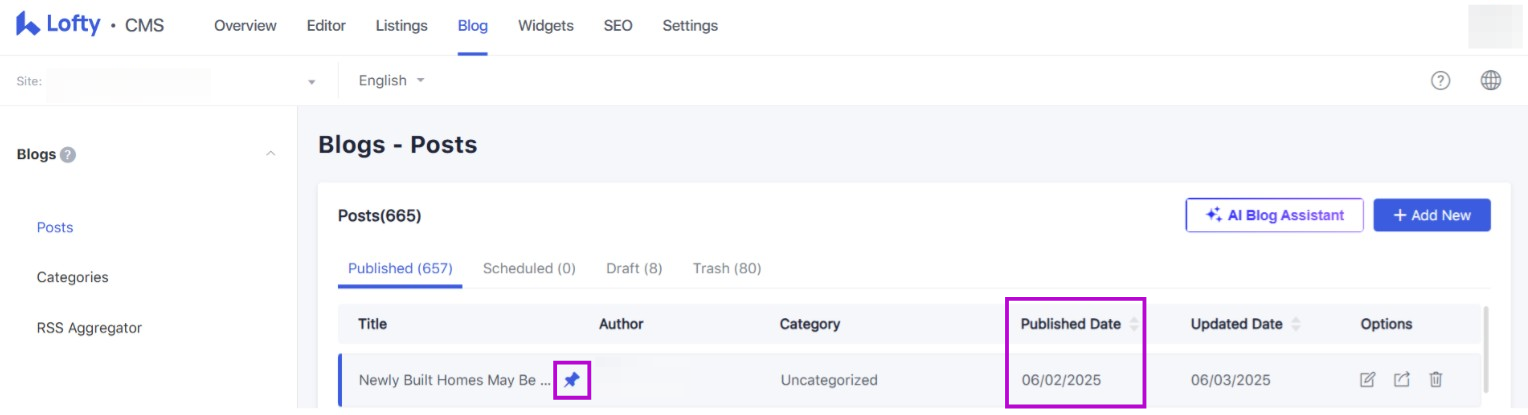Sort posts by Published Date
Viewport: 1528px width, 415px height.
(1133, 324)
